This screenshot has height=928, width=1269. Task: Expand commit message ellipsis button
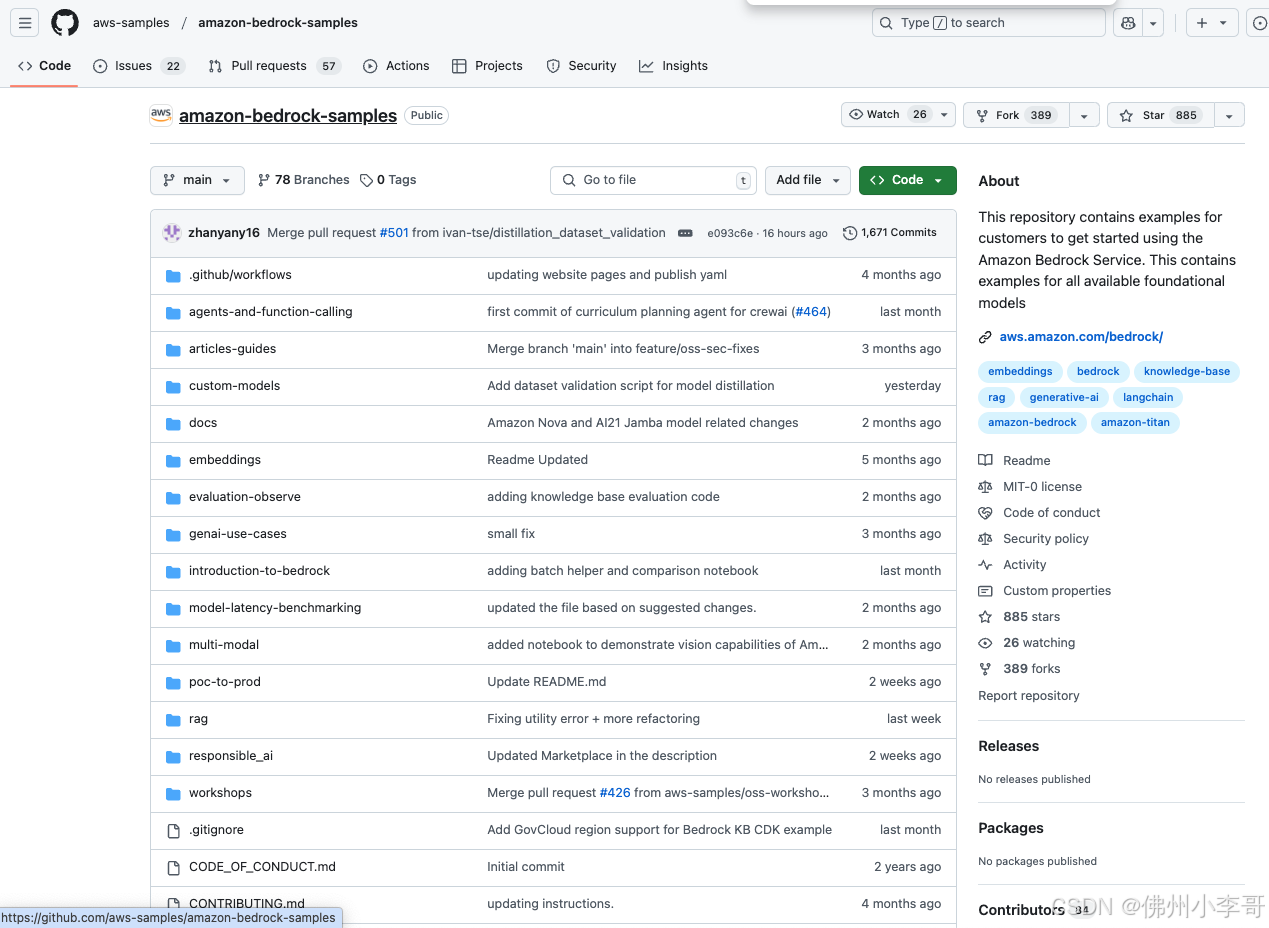[x=685, y=233]
